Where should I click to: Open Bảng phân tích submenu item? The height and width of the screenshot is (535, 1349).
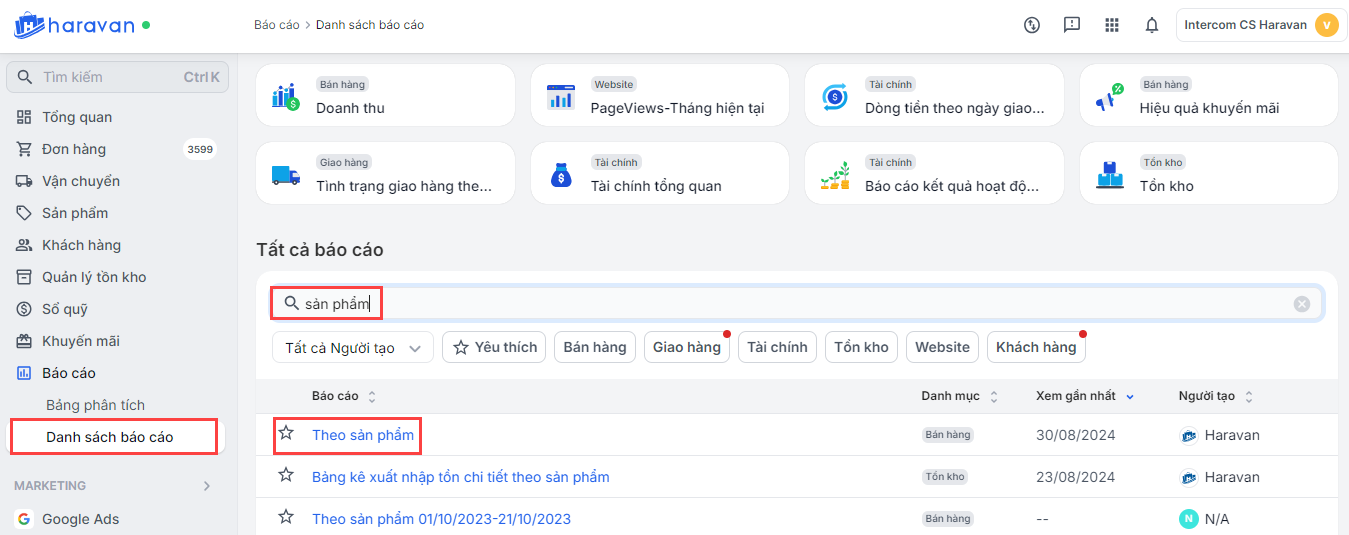(x=95, y=405)
